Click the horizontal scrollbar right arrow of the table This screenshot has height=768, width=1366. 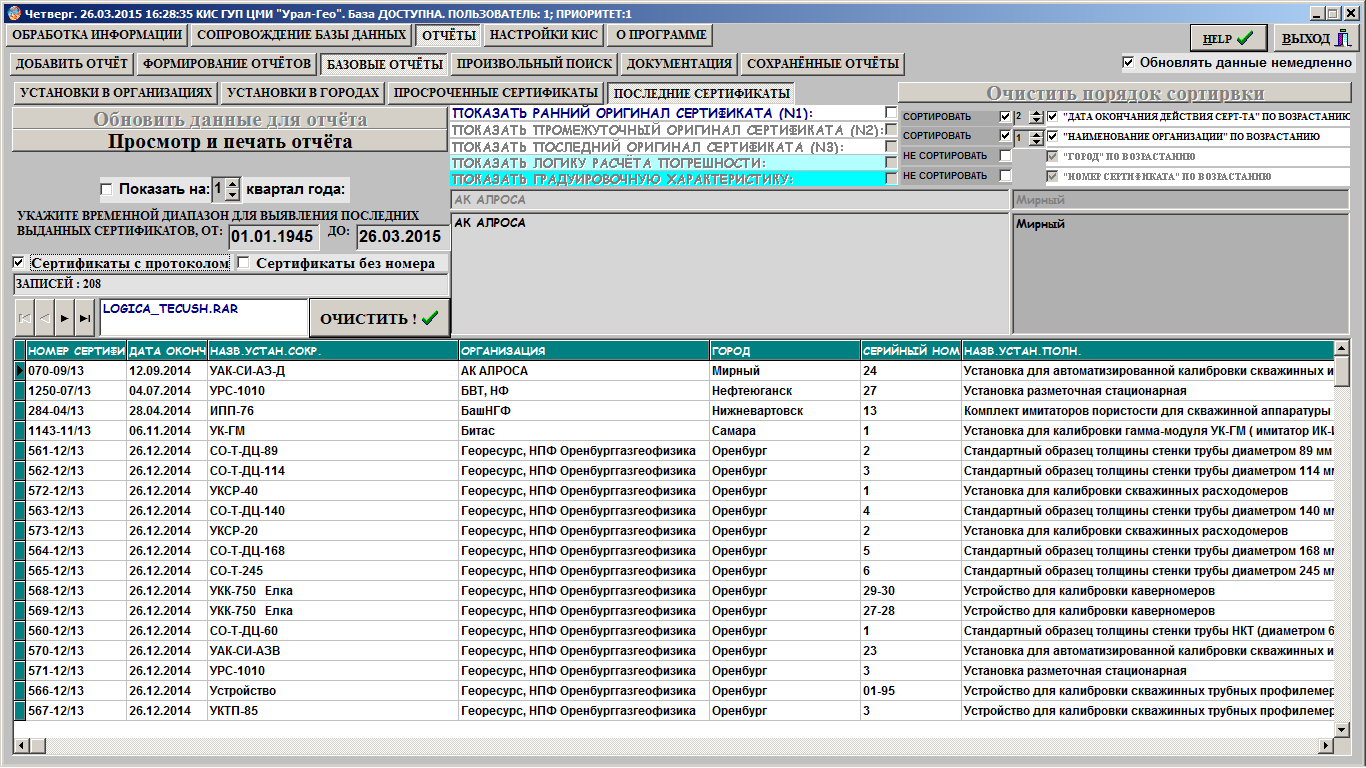(x=1327, y=745)
